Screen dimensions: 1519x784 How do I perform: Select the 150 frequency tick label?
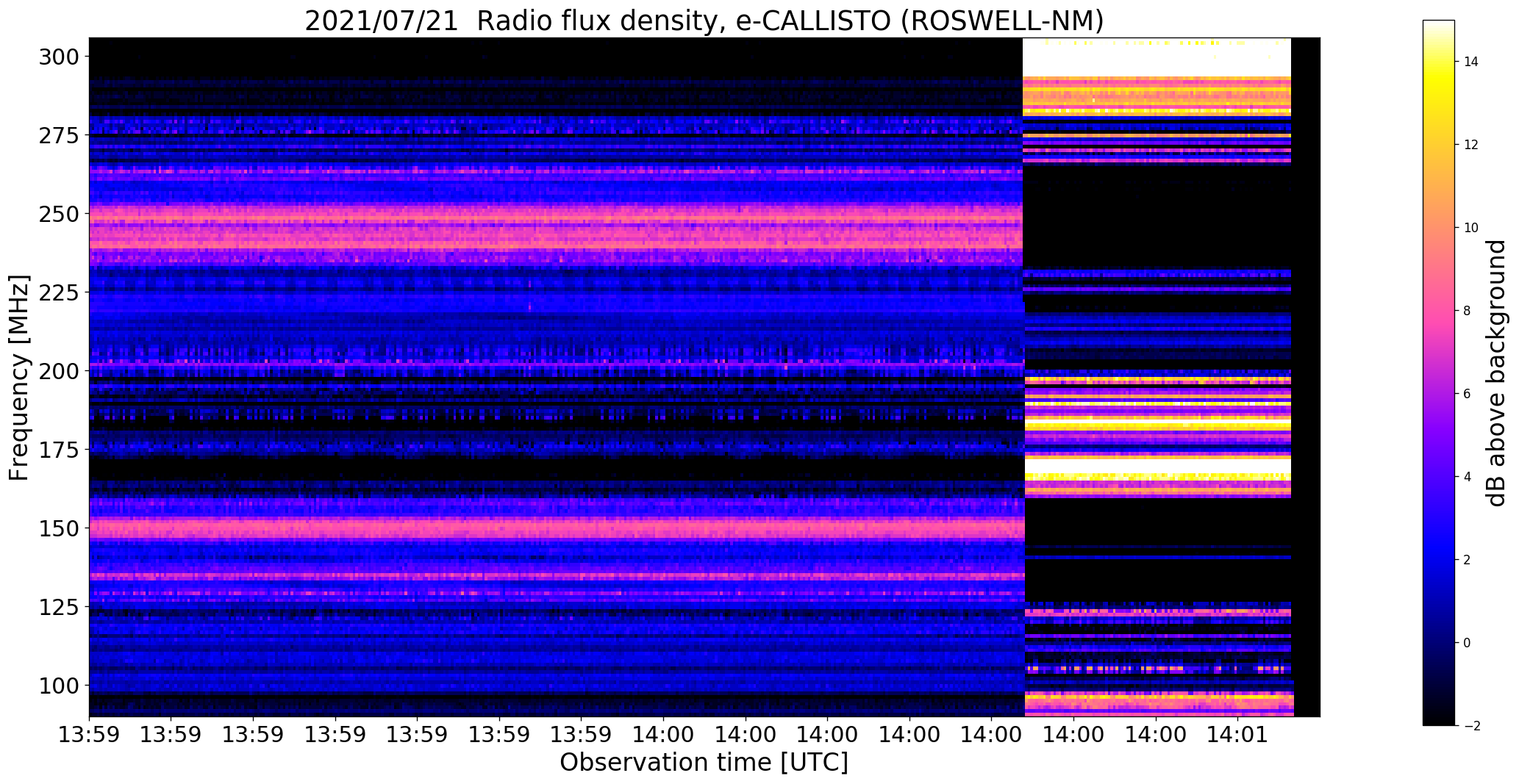click(58, 528)
